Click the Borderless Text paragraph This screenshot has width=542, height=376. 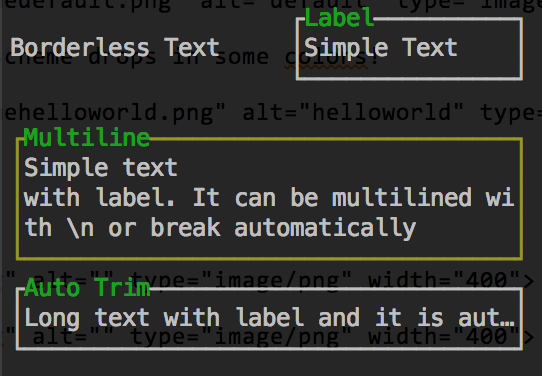coord(115,47)
